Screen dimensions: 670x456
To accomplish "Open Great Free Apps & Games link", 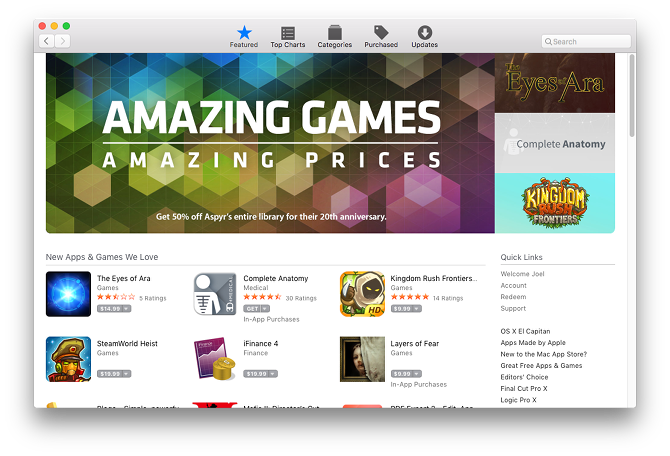I will point(541,365).
